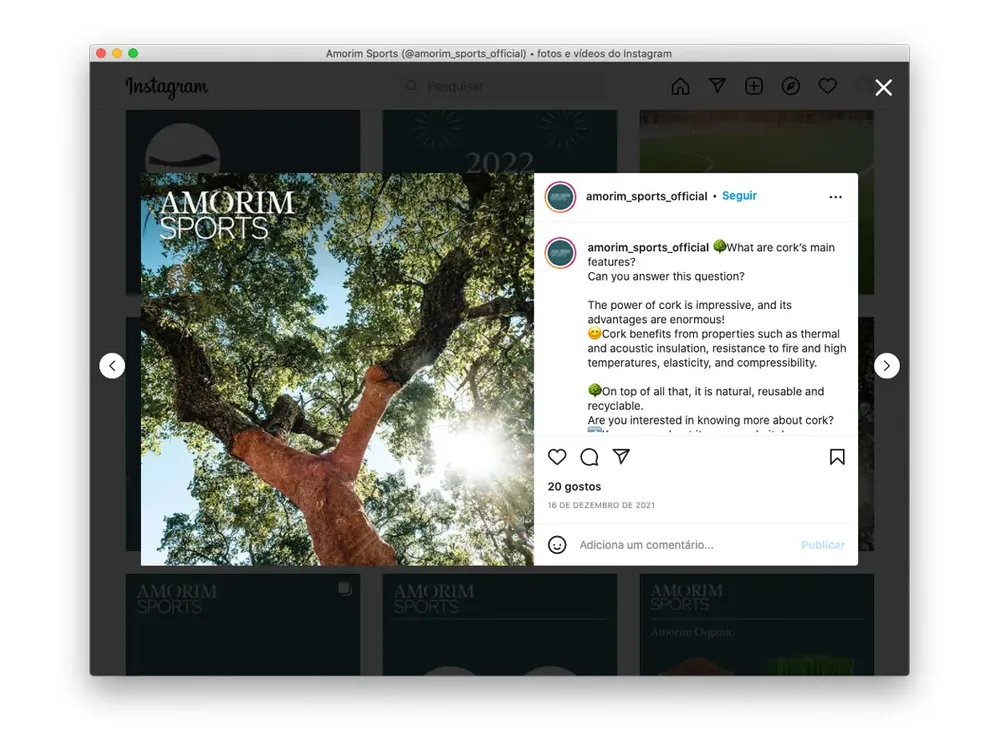The width and height of the screenshot is (1000, 750).
Task: Save post with the bookmark icon
Action: point(837,457)
